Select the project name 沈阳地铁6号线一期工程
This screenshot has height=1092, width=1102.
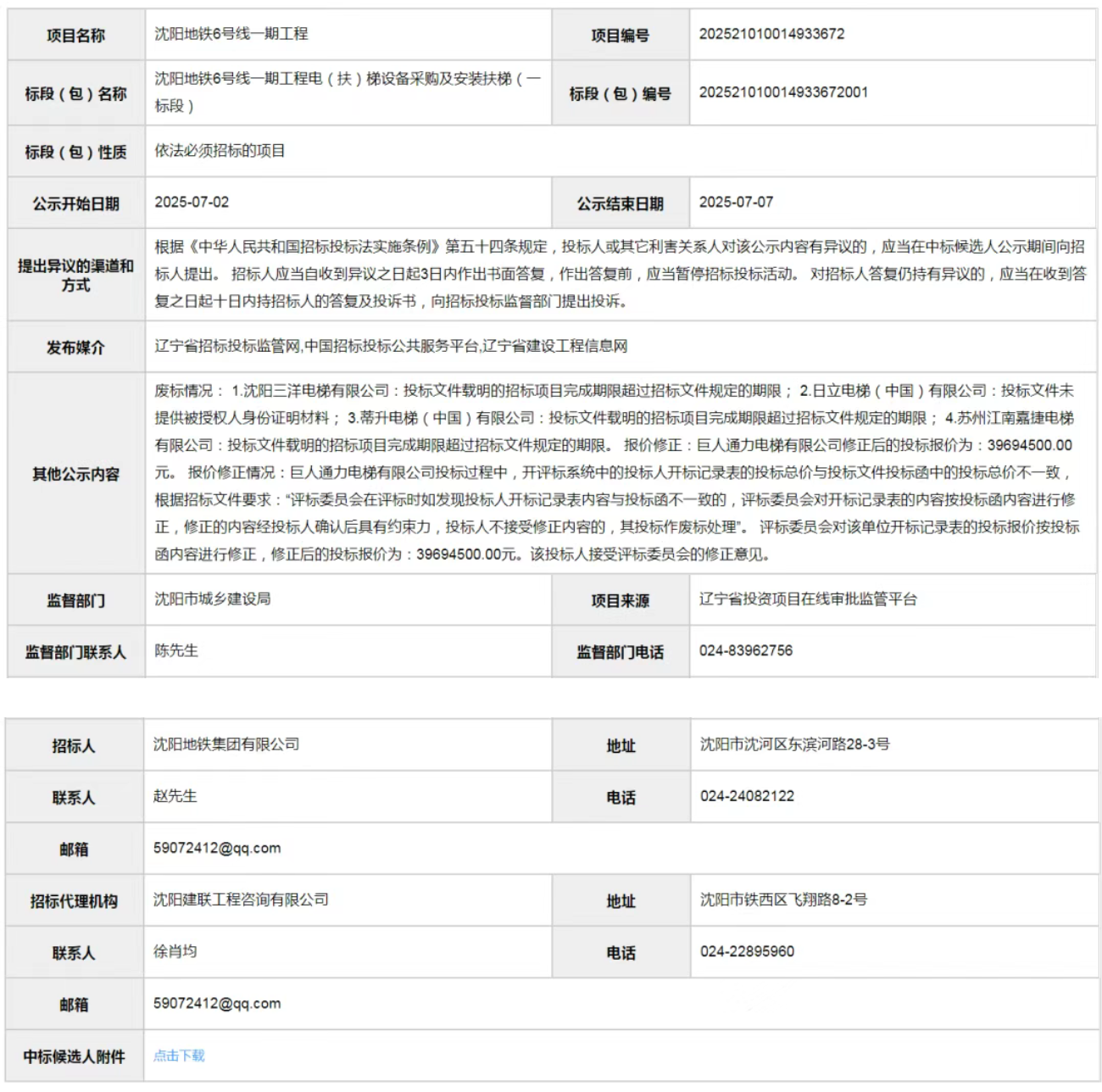coord(231,34)
